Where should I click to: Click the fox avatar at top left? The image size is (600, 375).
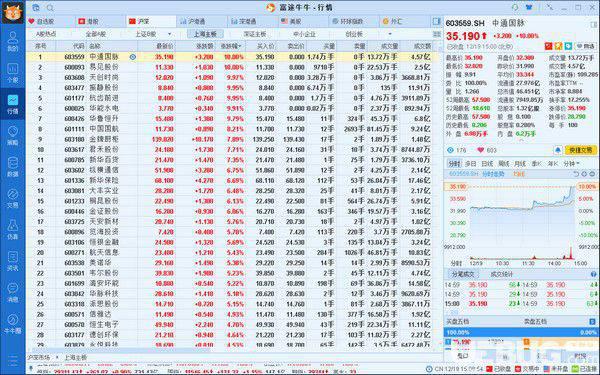(x=13, y=12)
